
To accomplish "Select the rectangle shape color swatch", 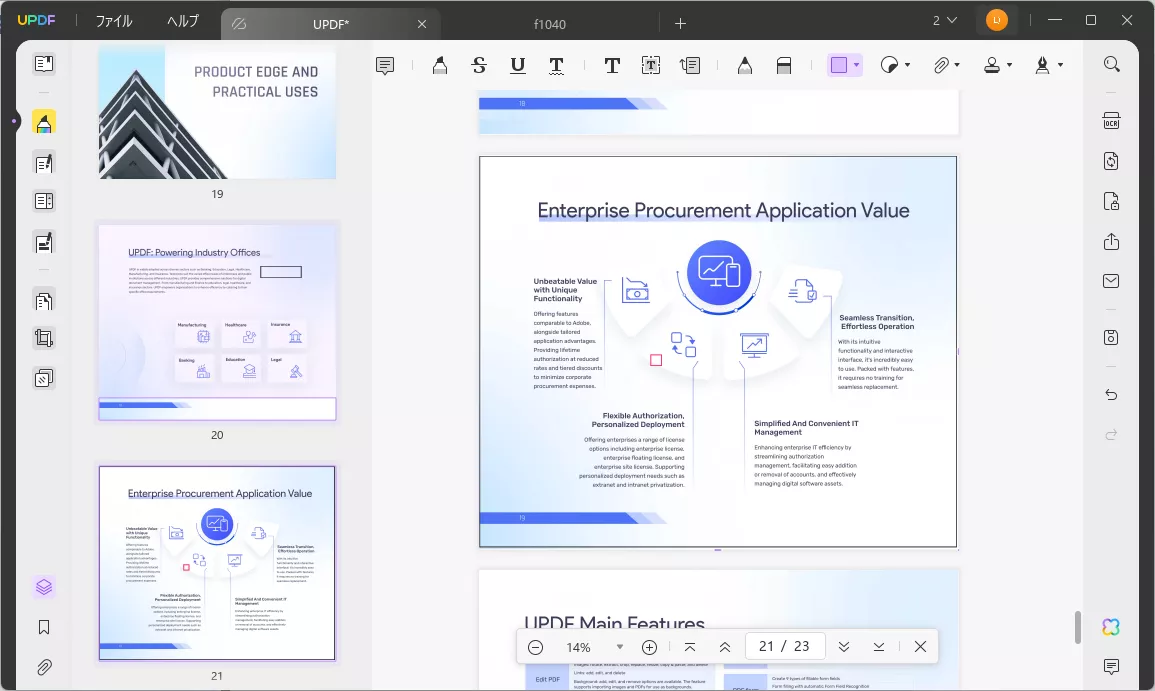I will (x=839, y=65).
